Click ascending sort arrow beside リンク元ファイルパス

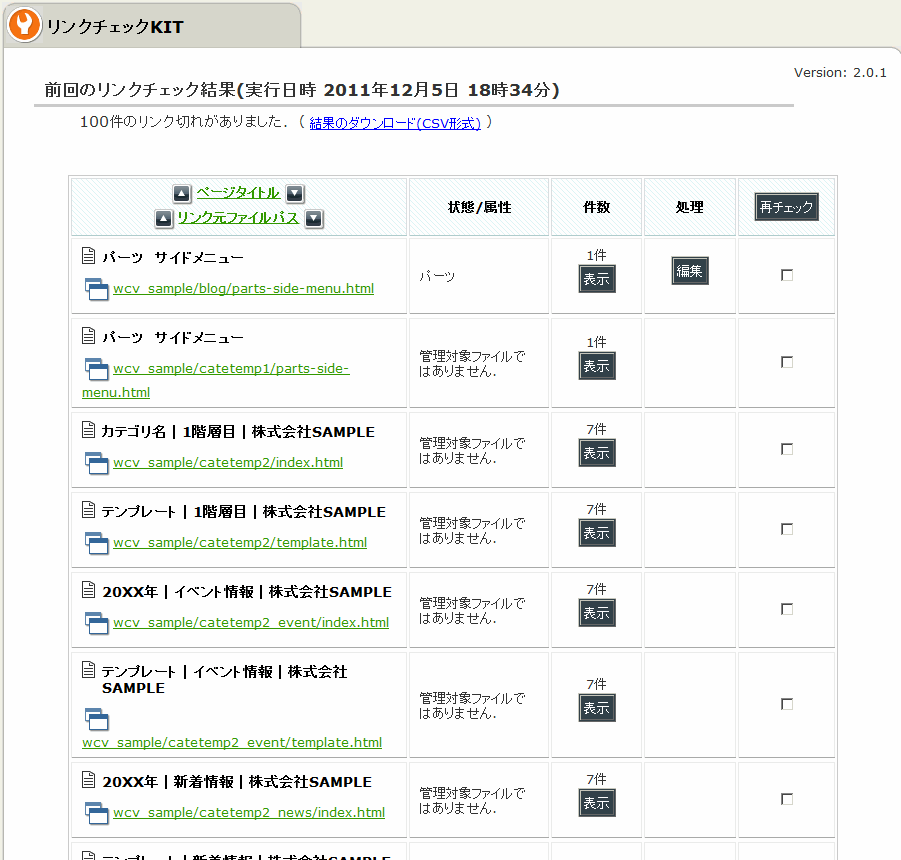(164, 219)
